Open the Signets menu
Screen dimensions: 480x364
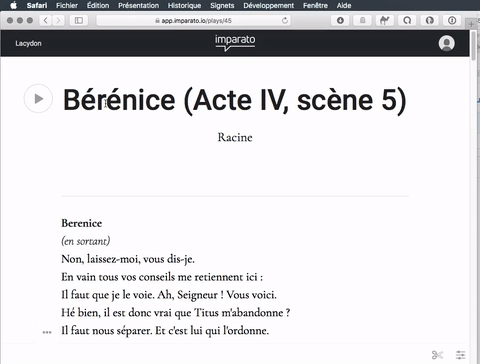point(222,5)
